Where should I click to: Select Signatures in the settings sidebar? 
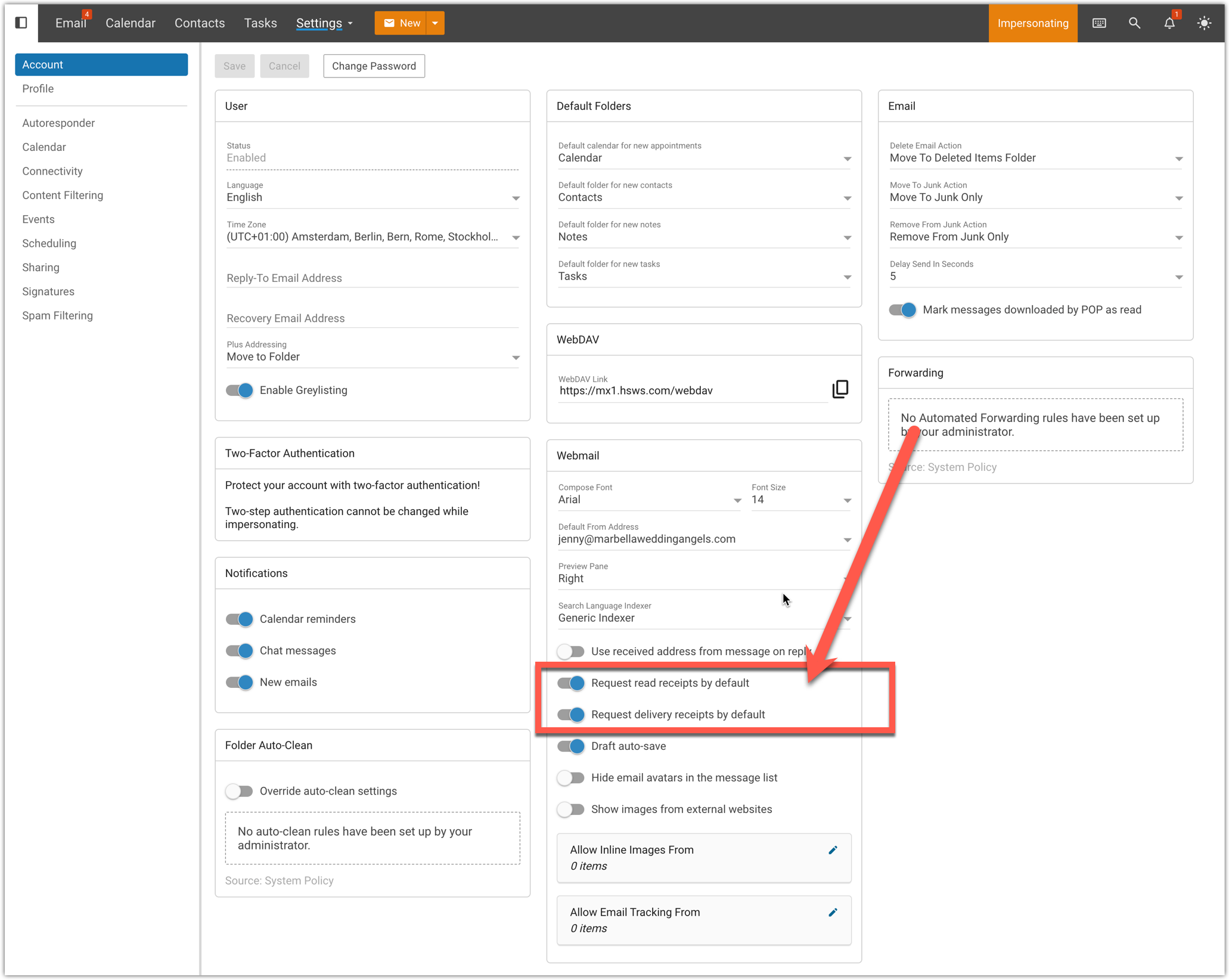coord(48,291)
